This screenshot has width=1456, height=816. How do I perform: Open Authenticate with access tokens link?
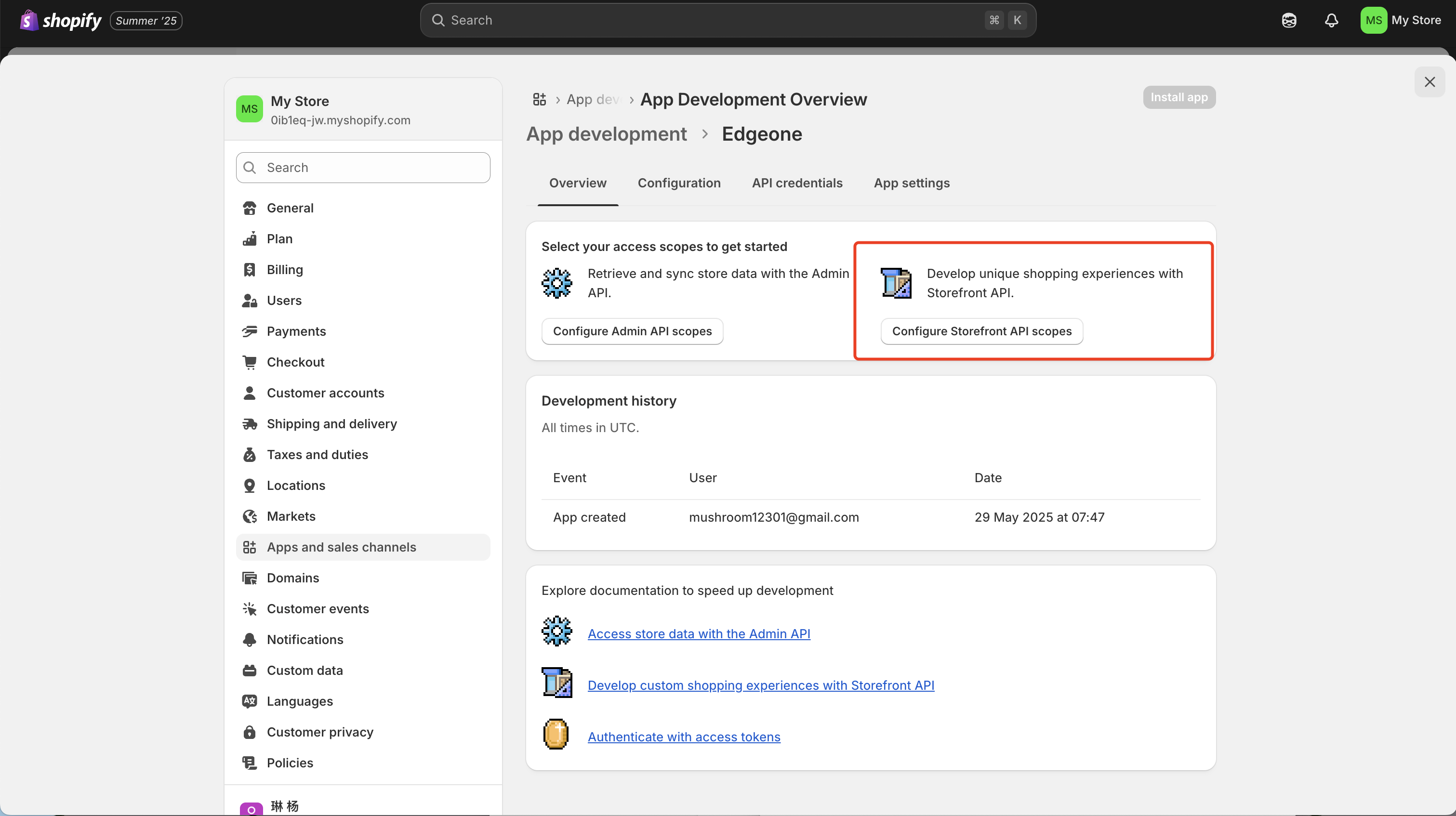coord(683,737)
